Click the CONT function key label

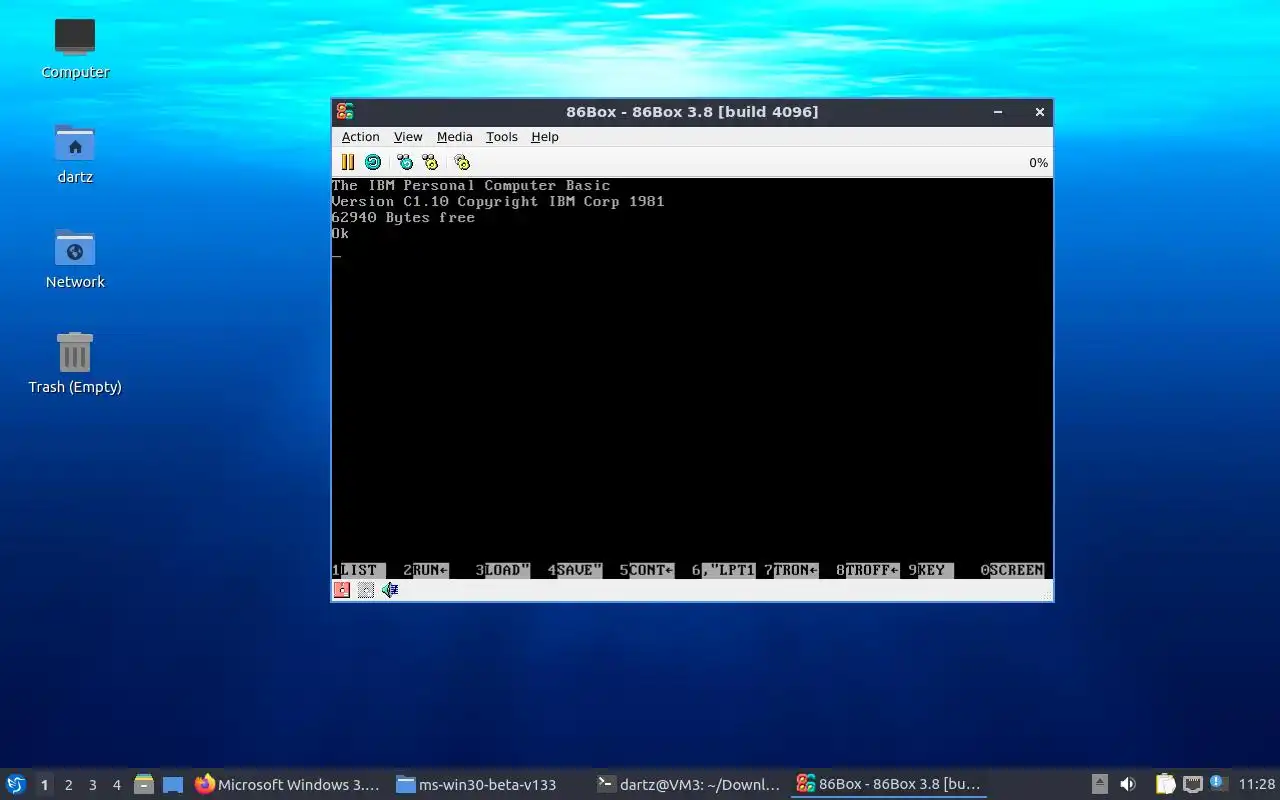pyautogui.click(x=651, y=570)
